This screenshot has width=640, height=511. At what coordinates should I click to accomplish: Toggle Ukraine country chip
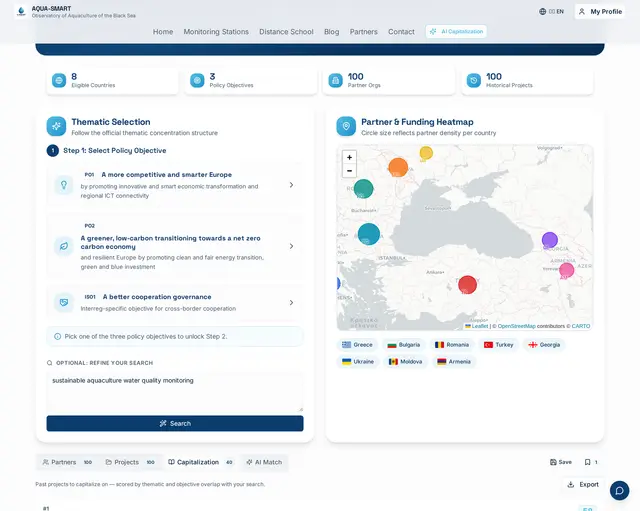pos(358,362)
